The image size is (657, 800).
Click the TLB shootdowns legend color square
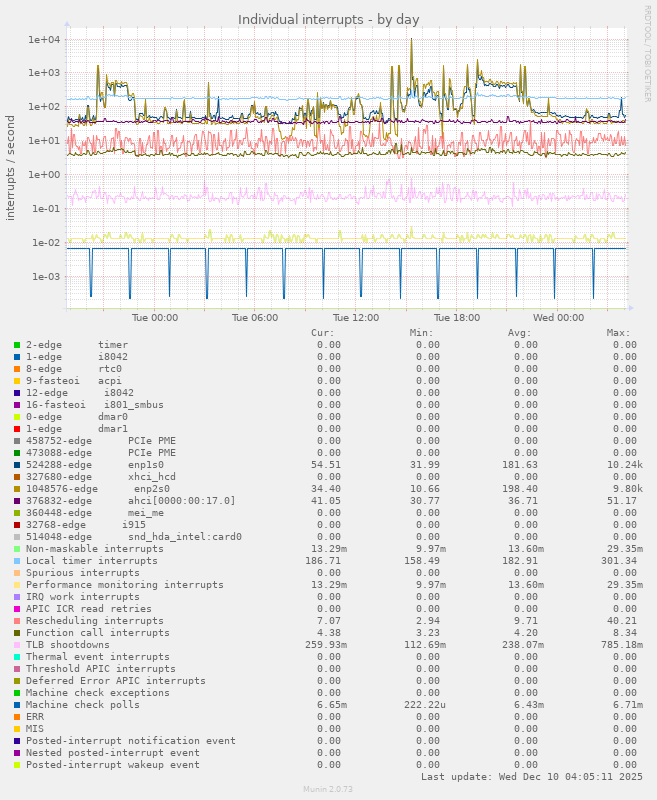17,645
